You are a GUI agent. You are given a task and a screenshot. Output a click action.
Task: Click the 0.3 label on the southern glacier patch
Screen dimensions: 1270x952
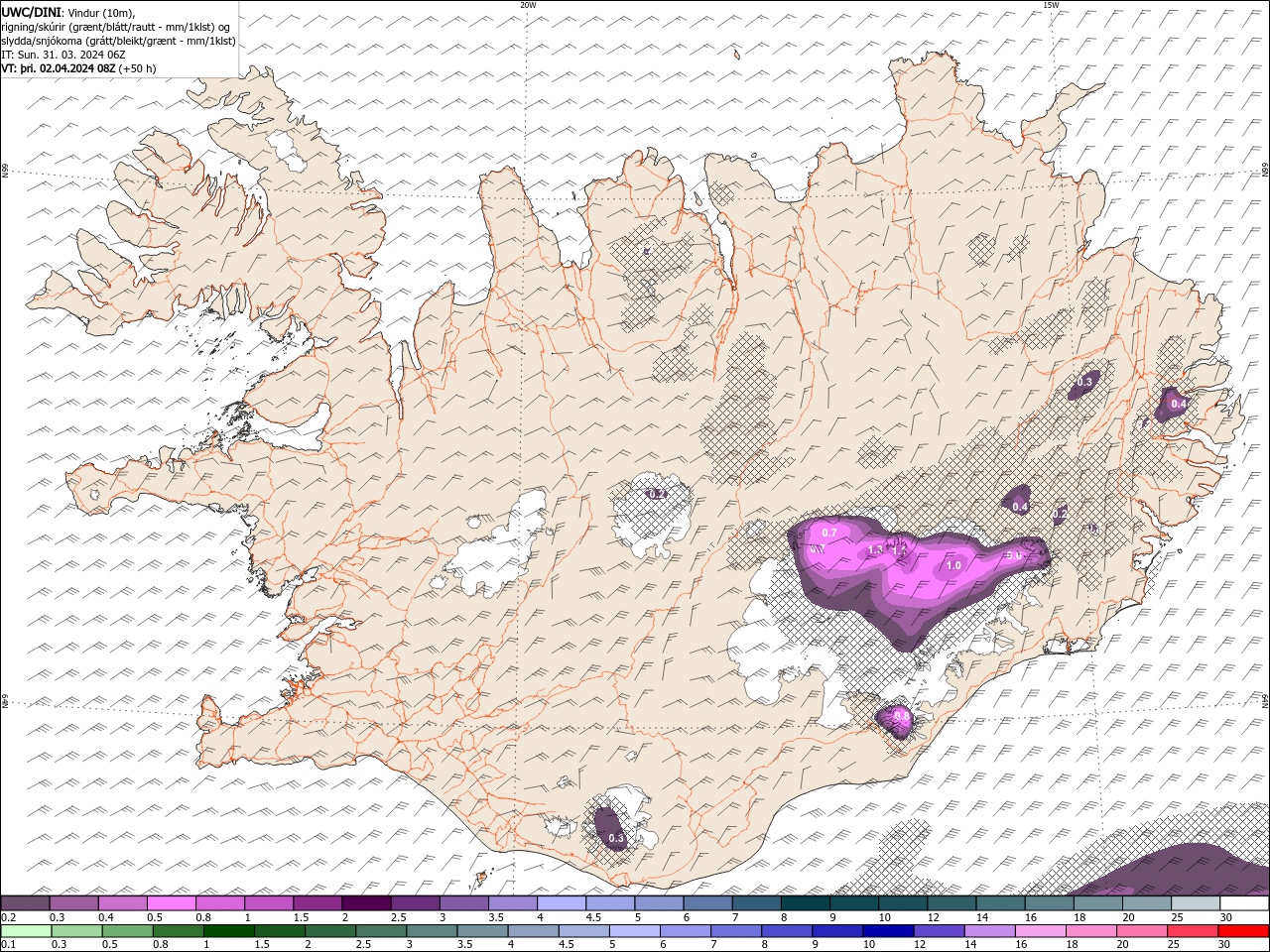[x=616, y=838]
